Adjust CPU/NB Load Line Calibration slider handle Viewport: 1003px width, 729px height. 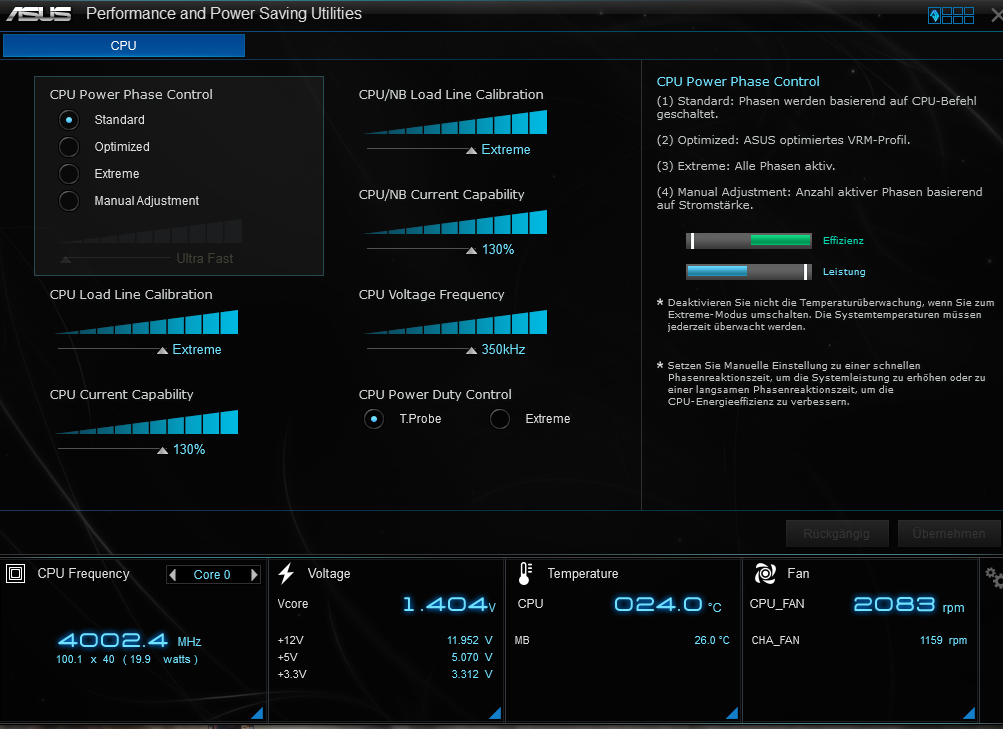pyautogui.click(x=471, y=150)
